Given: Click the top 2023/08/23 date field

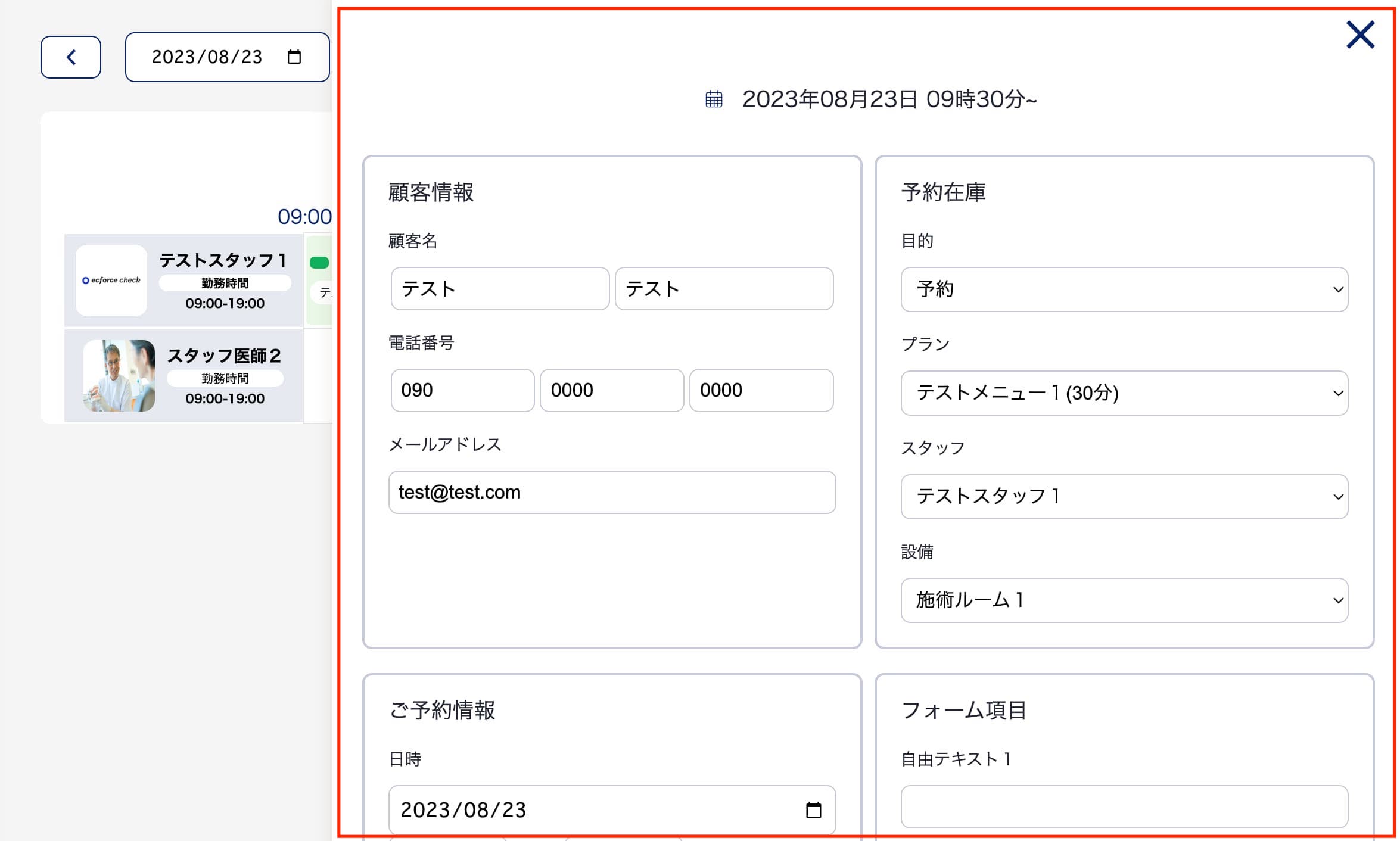Looking at the screenshot, I should click(227, 57).
